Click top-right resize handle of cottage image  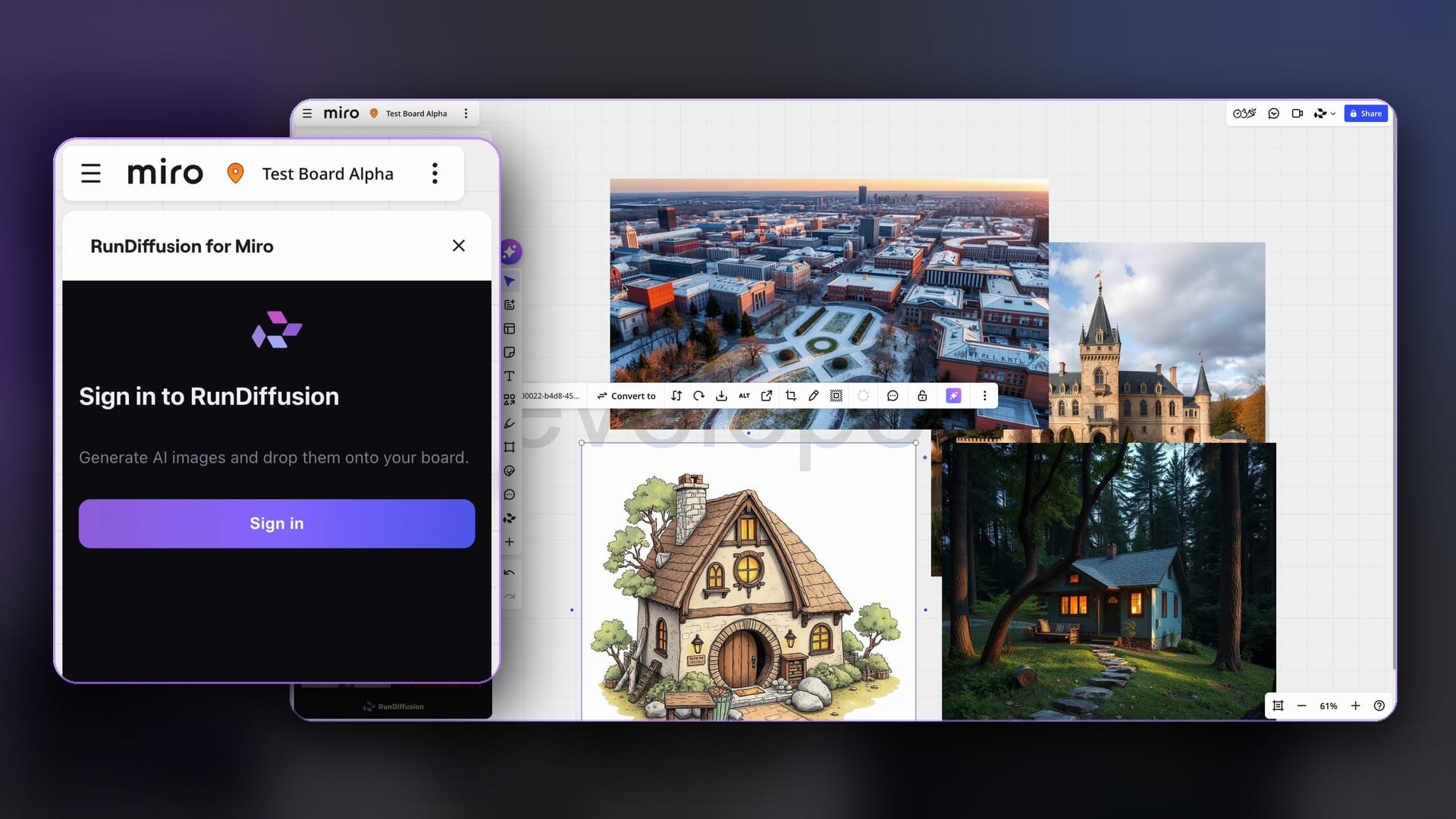point(916,443)
